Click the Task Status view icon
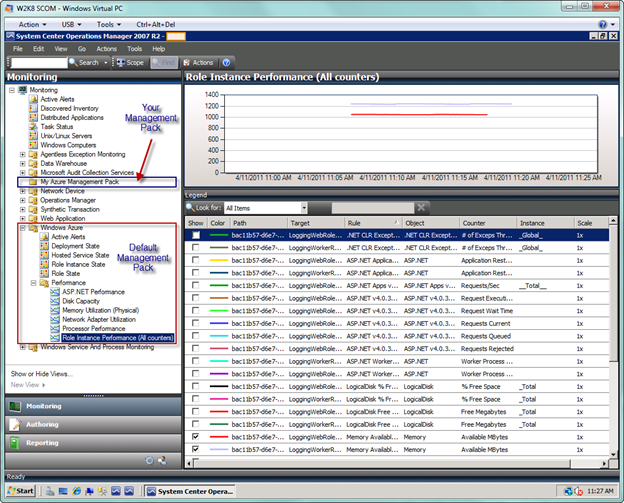The height and width of the screenshot is (503, 624). pyautogui.click(x=33, y=127)
